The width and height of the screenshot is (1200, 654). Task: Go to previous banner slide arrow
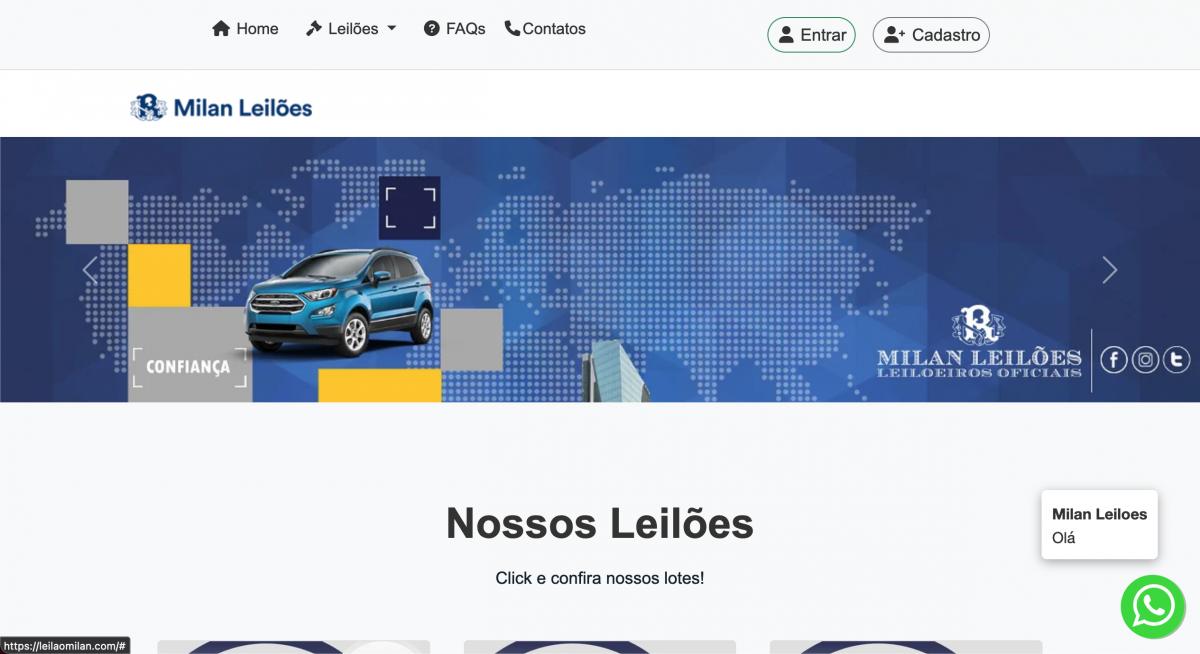point(90,270)
